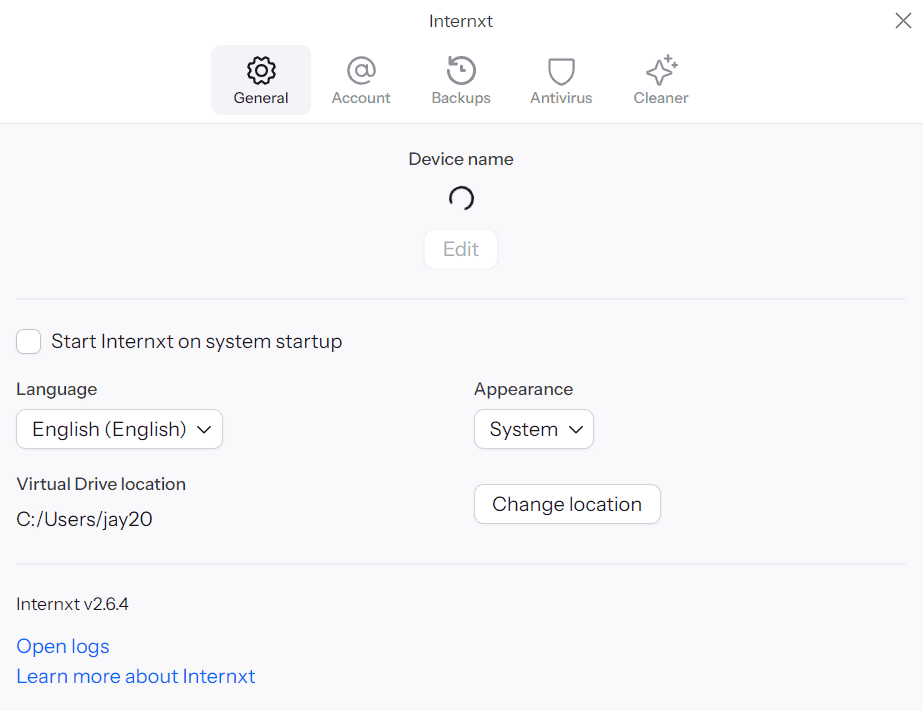923x711 pixels.
Task: Click the Backups clock-arrow icon
Action: point(461,70)
